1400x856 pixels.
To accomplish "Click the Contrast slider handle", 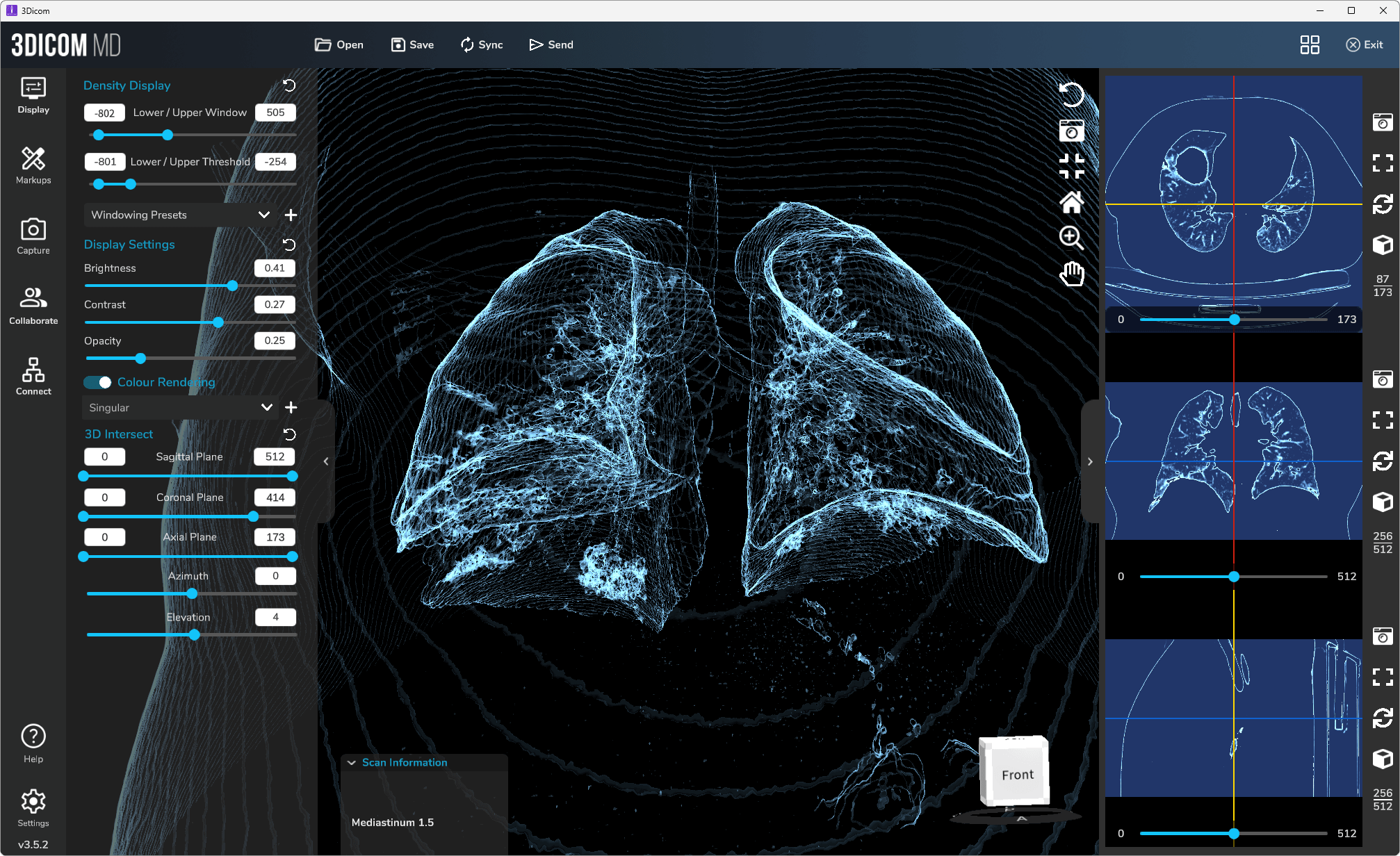I will [218, 322].
